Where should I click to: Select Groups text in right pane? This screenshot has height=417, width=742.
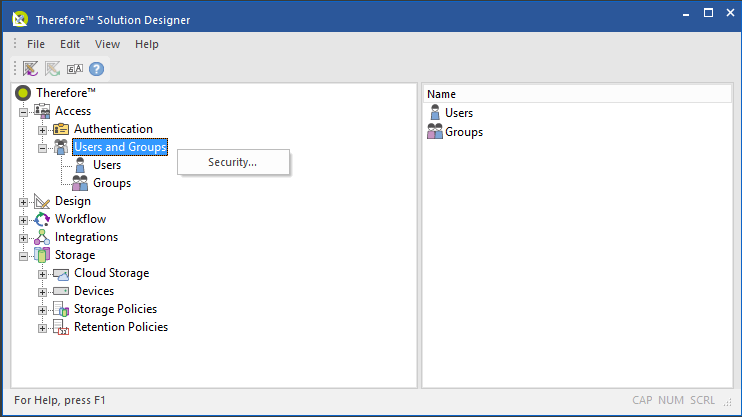click(x=464, y=132)
